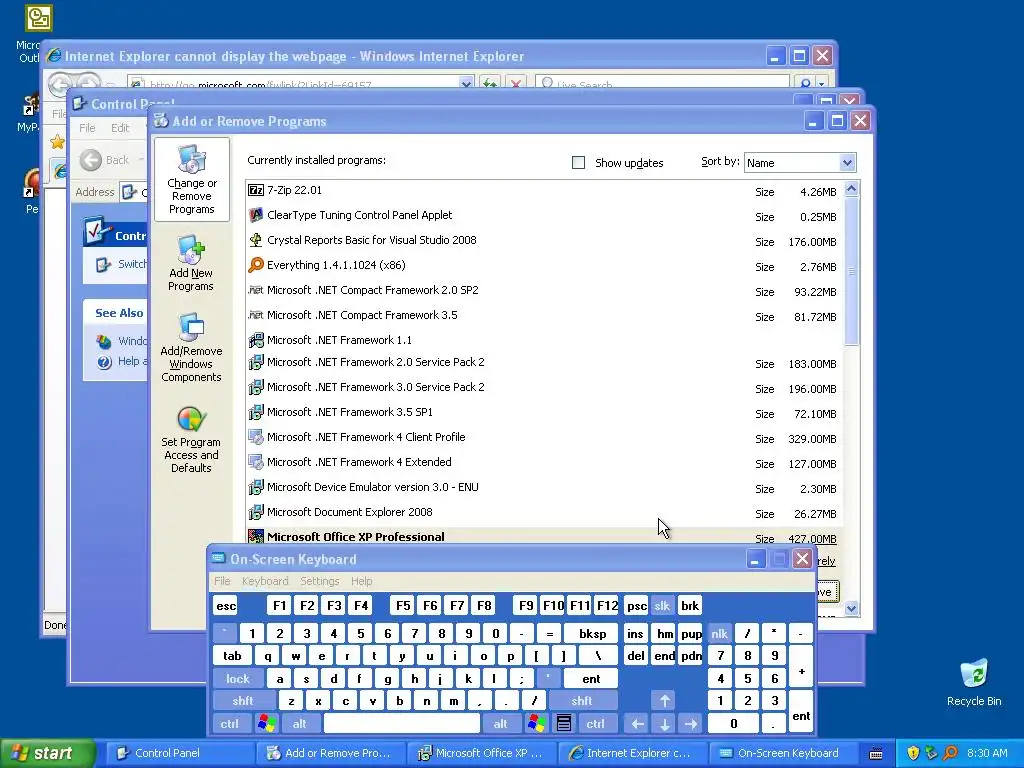Click the .NET Compact Framework 2.0 SP2 icon
1024x768 pixels.
pyautogui.click(x=255, y=289)
